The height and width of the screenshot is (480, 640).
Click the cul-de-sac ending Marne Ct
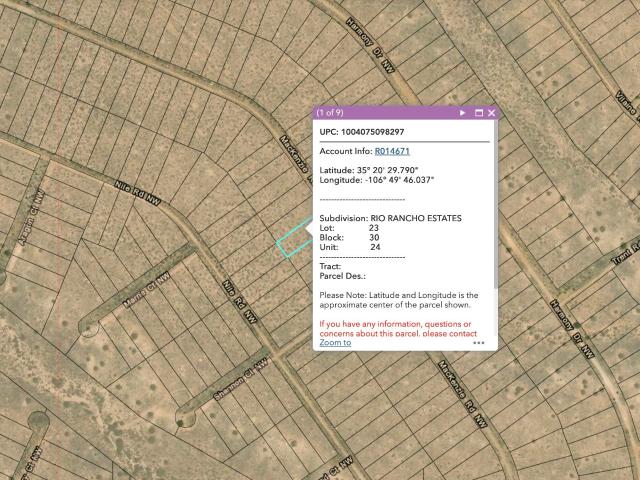click(x=89, y=327)
